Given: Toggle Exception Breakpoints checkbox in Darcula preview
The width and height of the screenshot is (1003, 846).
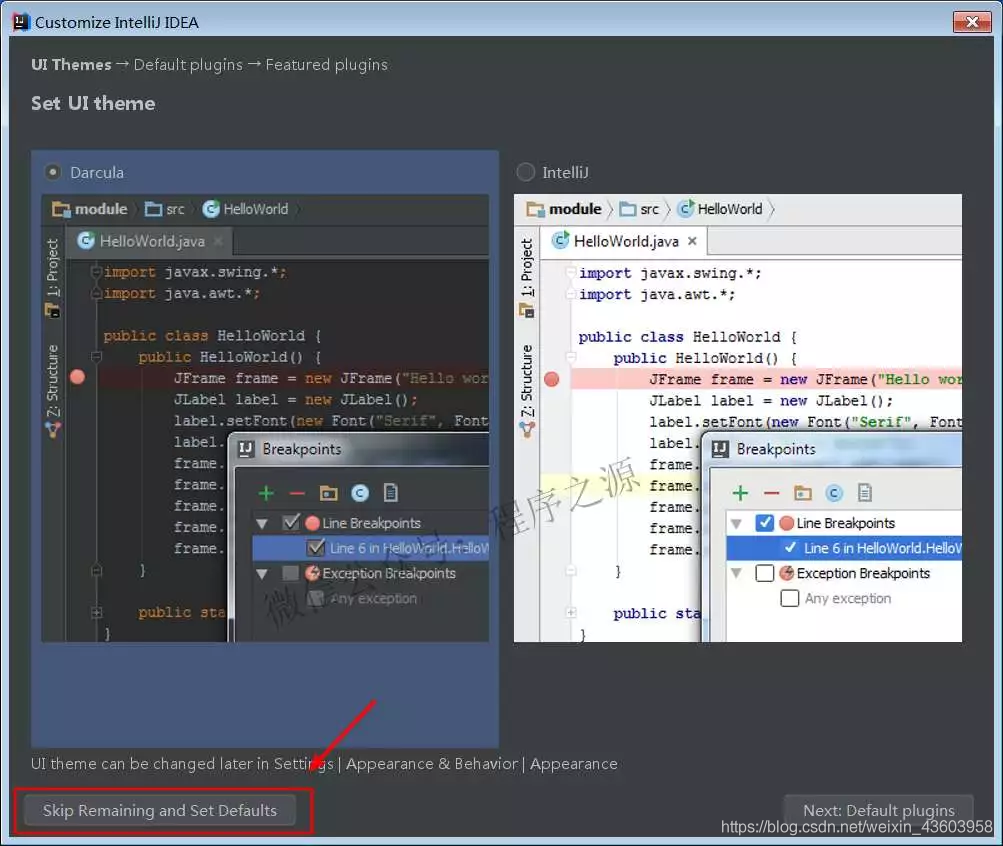Looking at the screenshot, I should pyautogui.click(x=290, y=573).
